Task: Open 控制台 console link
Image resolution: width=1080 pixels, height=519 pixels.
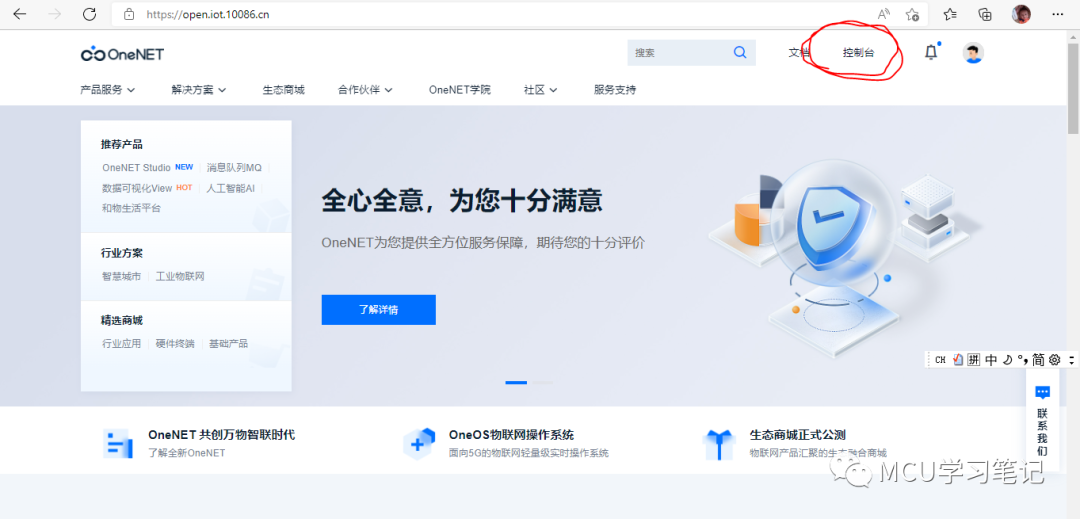Action: tap(858, 52)
